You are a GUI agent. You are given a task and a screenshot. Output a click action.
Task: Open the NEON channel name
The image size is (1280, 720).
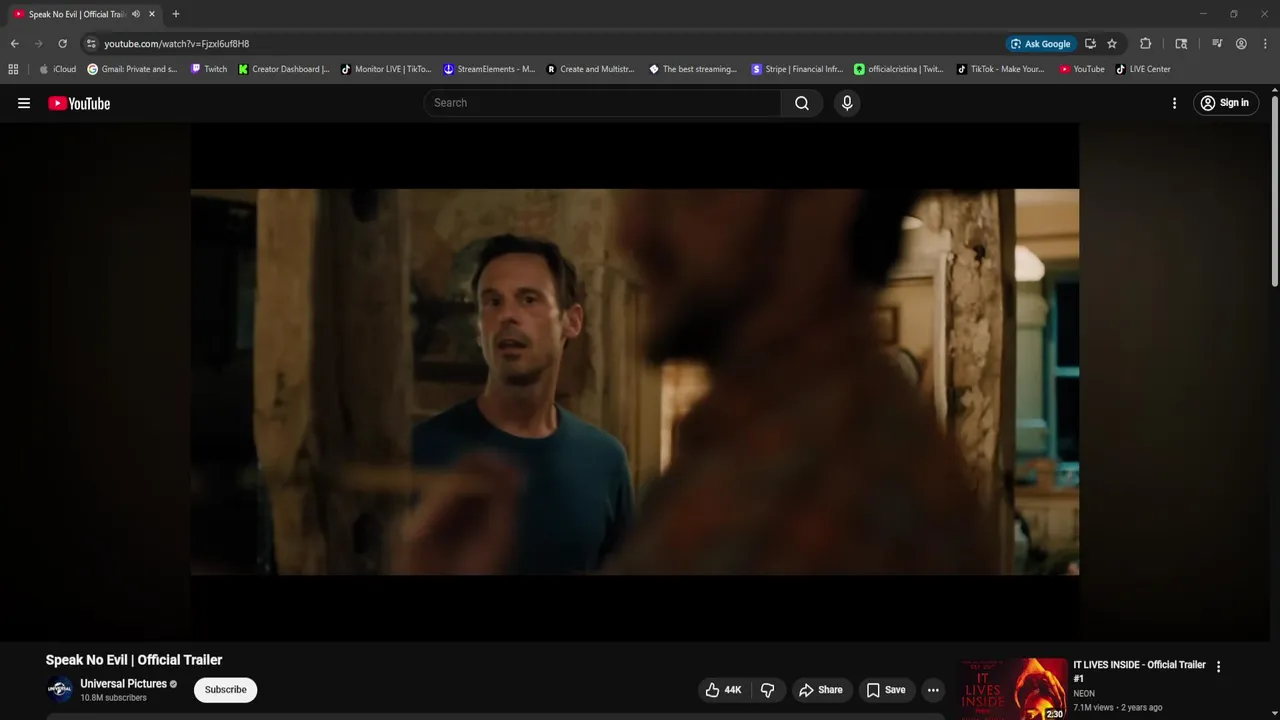[x=1084, y=693]
